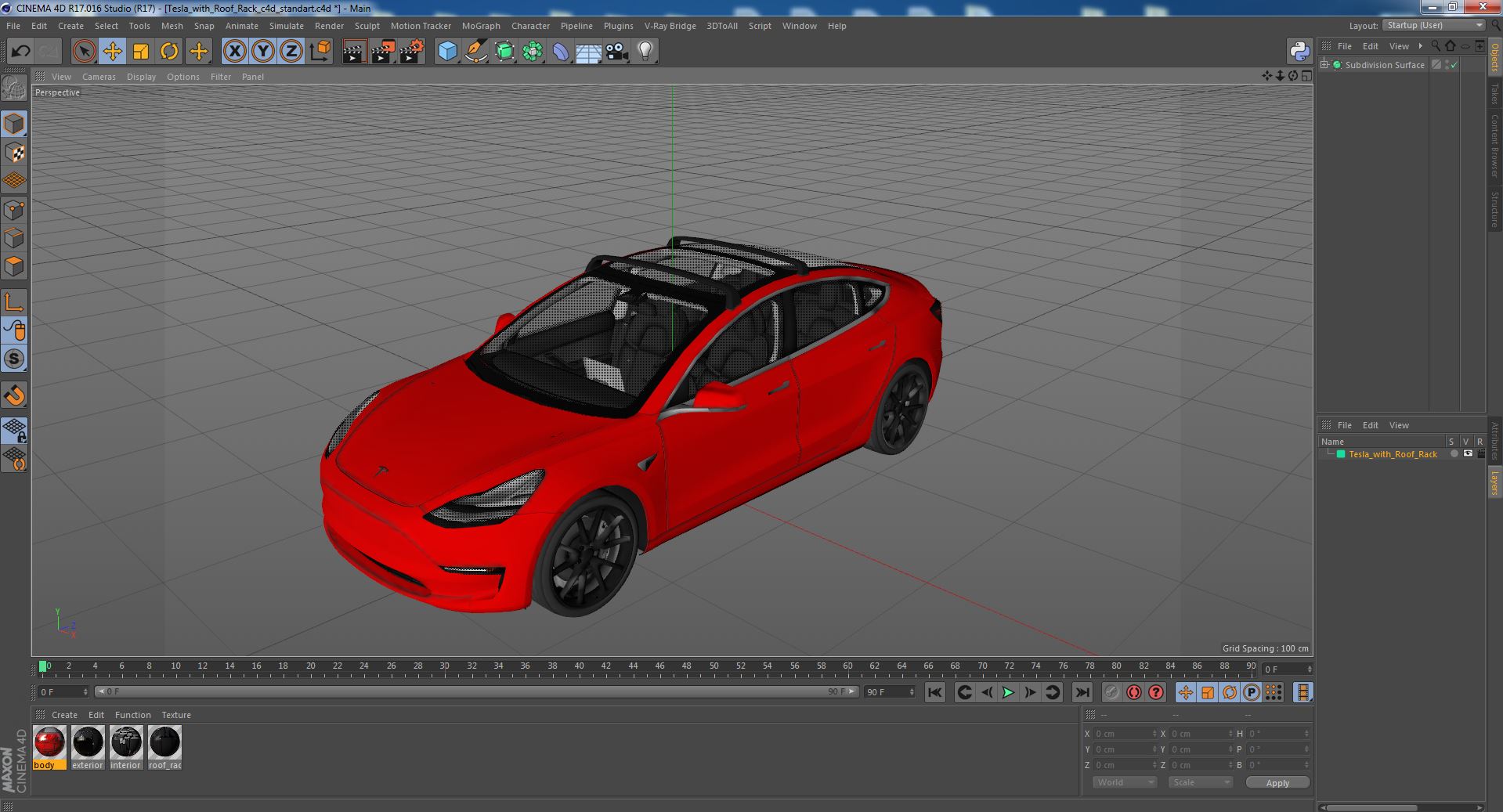Open the Attributes side tab
1503x812 pixels.
[x=1494, y=441]
